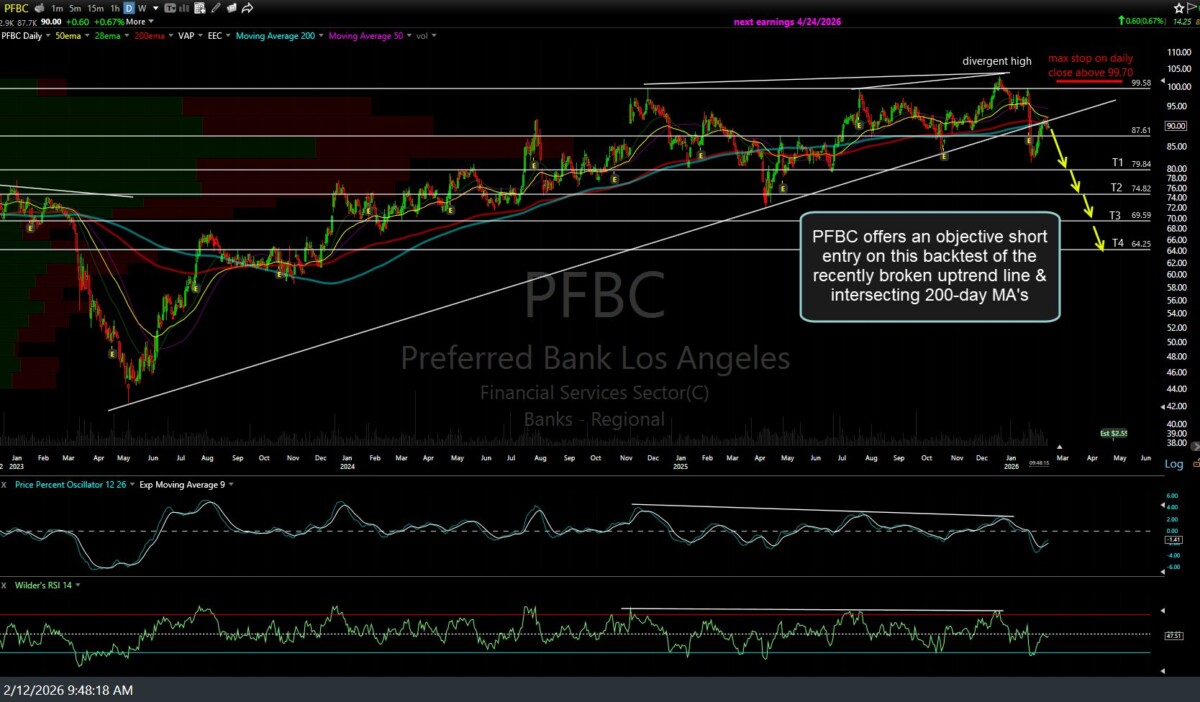This screenshot has height=702, width=1200.
Task: Open the chart template grid icon
Action: click(x=199, y=9)
